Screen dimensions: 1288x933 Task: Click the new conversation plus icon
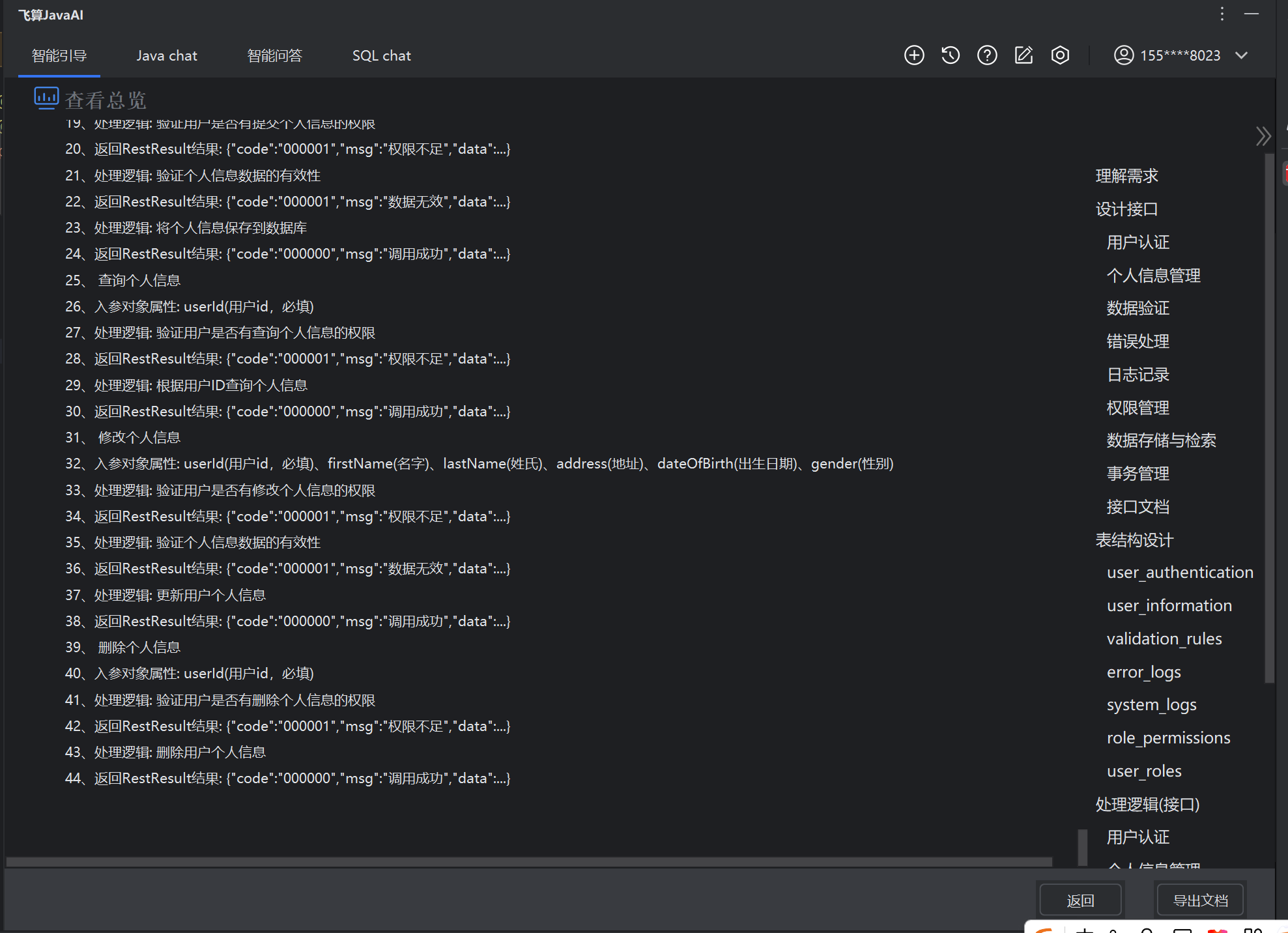point(914,55)
